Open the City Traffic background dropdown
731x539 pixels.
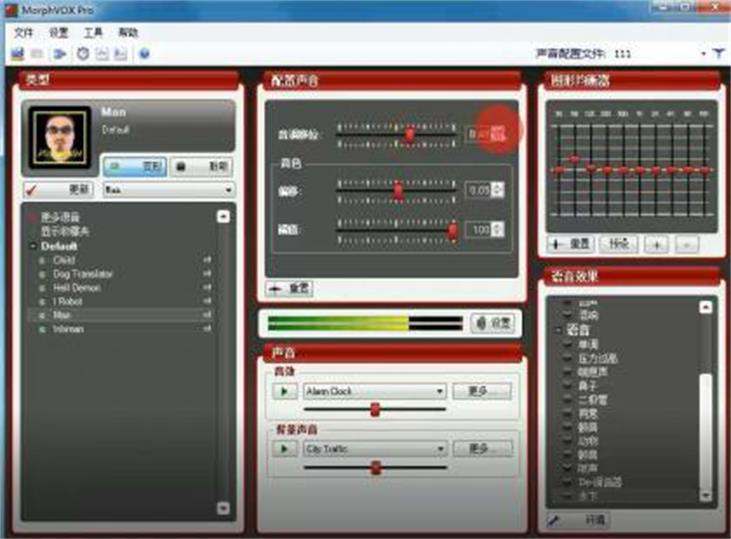[375, 449]
